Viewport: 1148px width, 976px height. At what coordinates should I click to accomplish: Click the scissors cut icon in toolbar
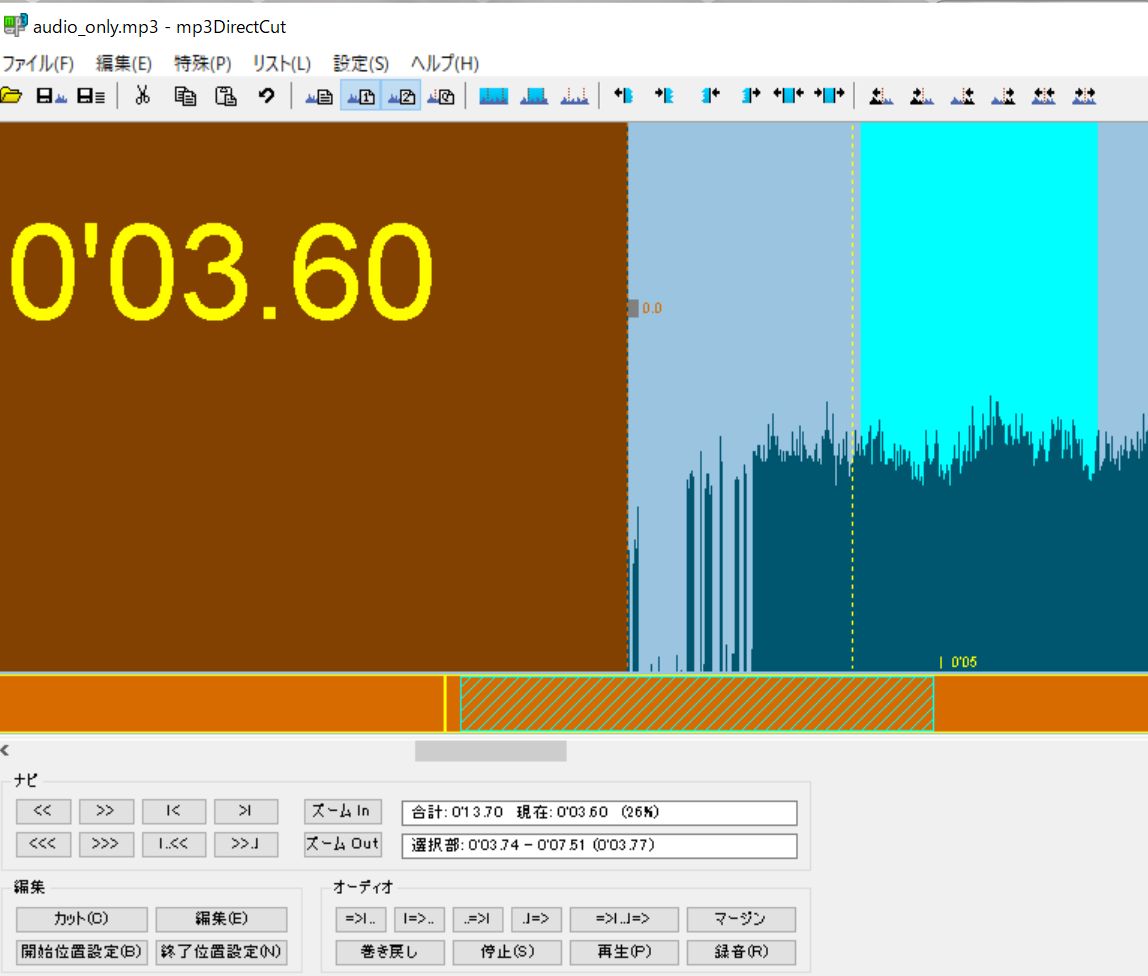tap(142, 96)
